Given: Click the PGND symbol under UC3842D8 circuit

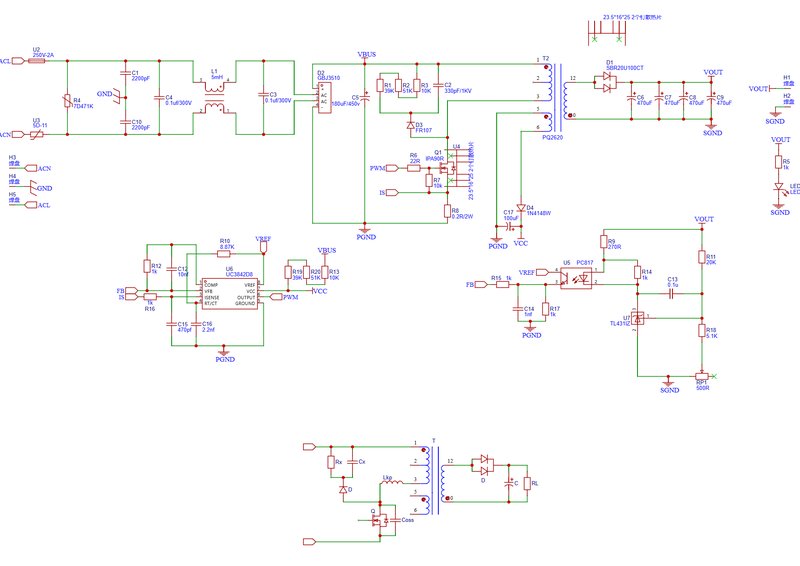Looking at the screenshot, I should tap(224, 355).
